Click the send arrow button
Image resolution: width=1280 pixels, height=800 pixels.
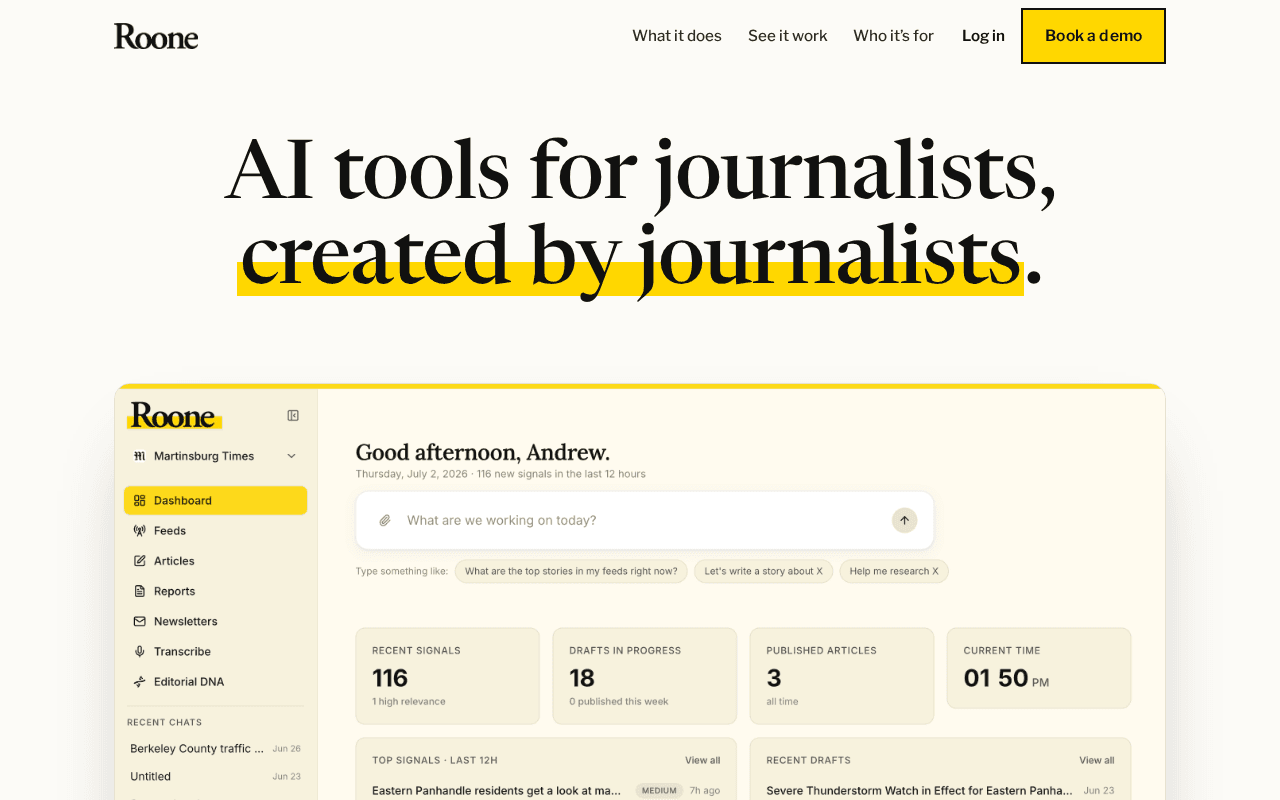[x=904, y=520]
